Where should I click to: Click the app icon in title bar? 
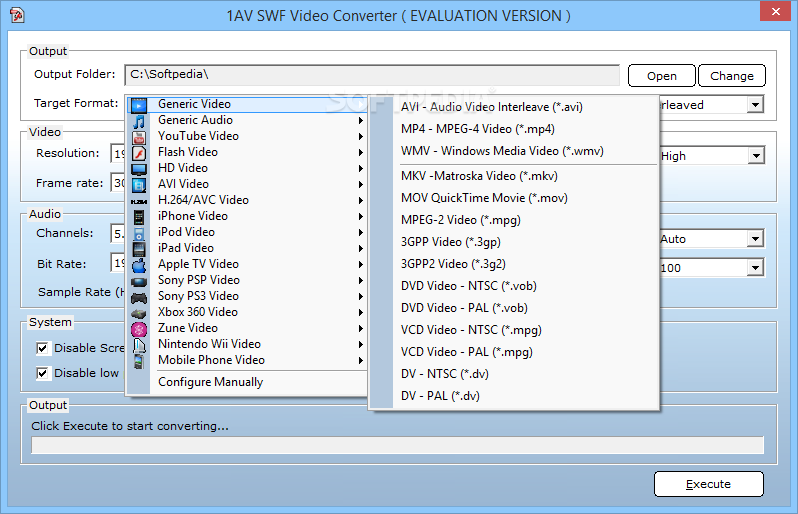[17, 15]
